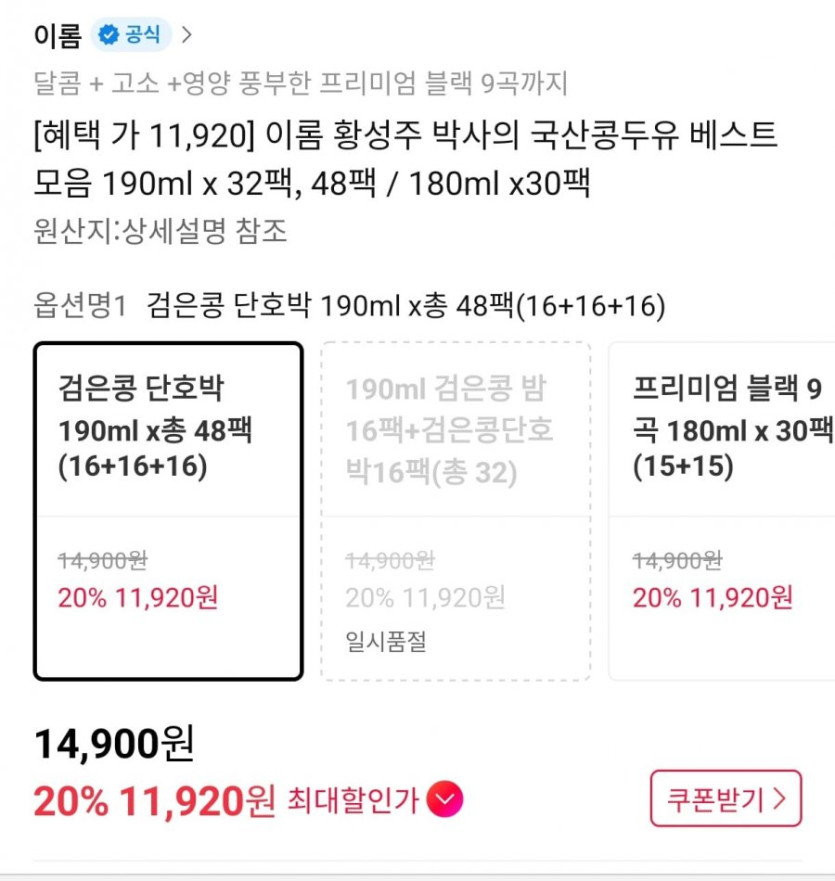Tap the 일시품절 sold-out label

pos(386,641)
